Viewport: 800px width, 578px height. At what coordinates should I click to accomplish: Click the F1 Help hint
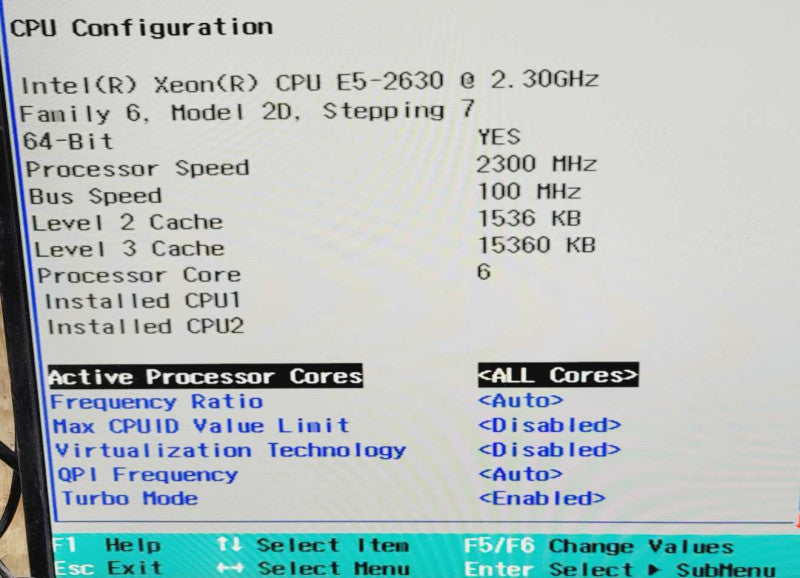(x=107, y=545)
